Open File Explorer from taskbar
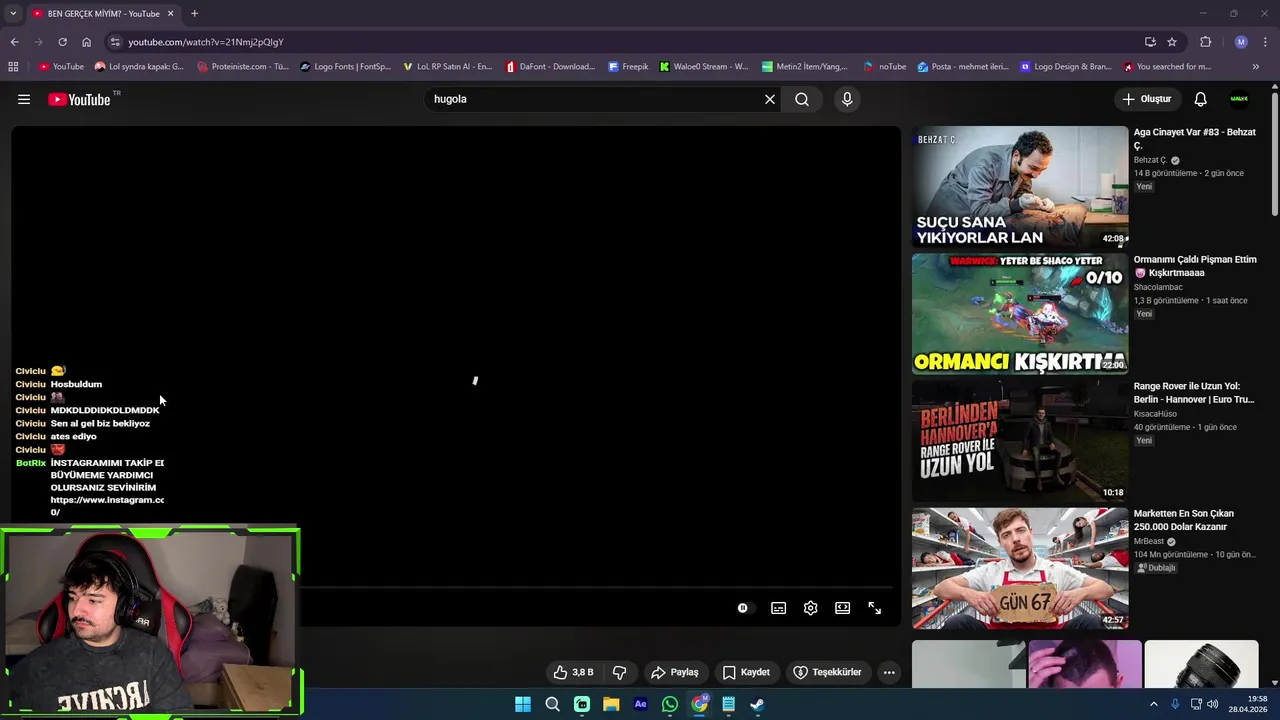1280x720 pixels. tap(611, 704)
